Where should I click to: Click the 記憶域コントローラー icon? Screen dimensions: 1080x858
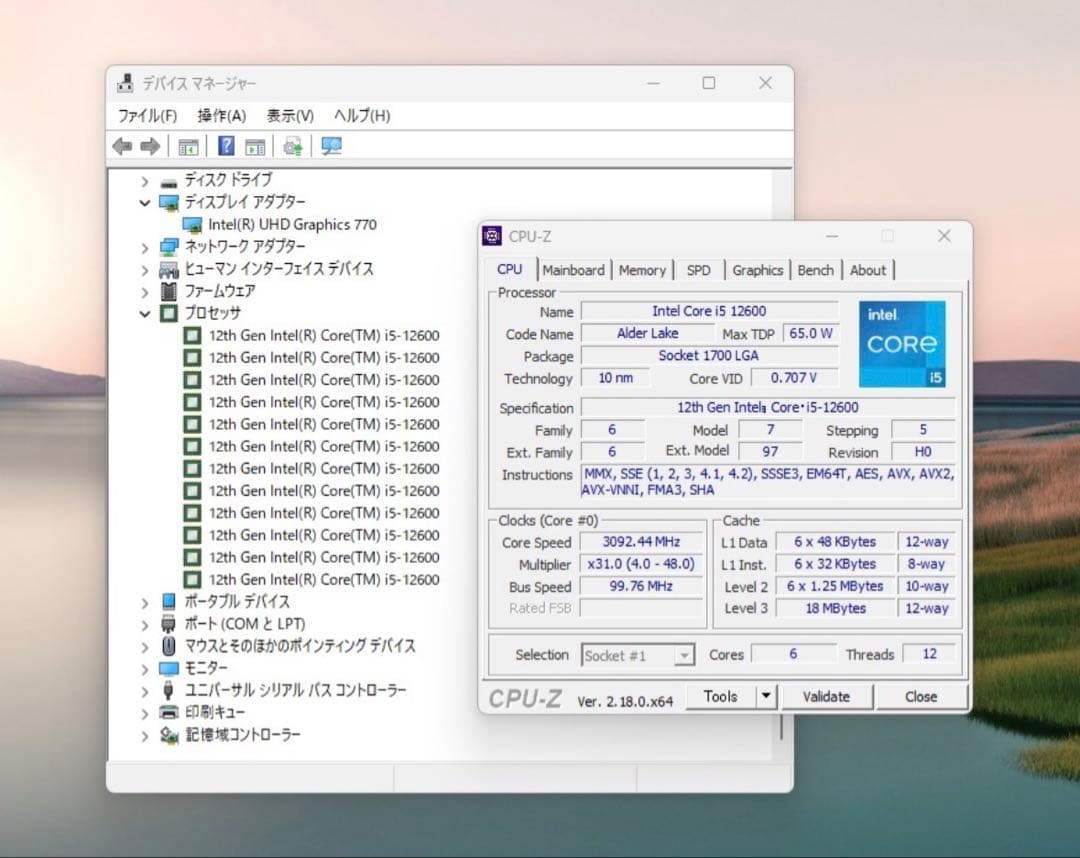click(169, 735)
